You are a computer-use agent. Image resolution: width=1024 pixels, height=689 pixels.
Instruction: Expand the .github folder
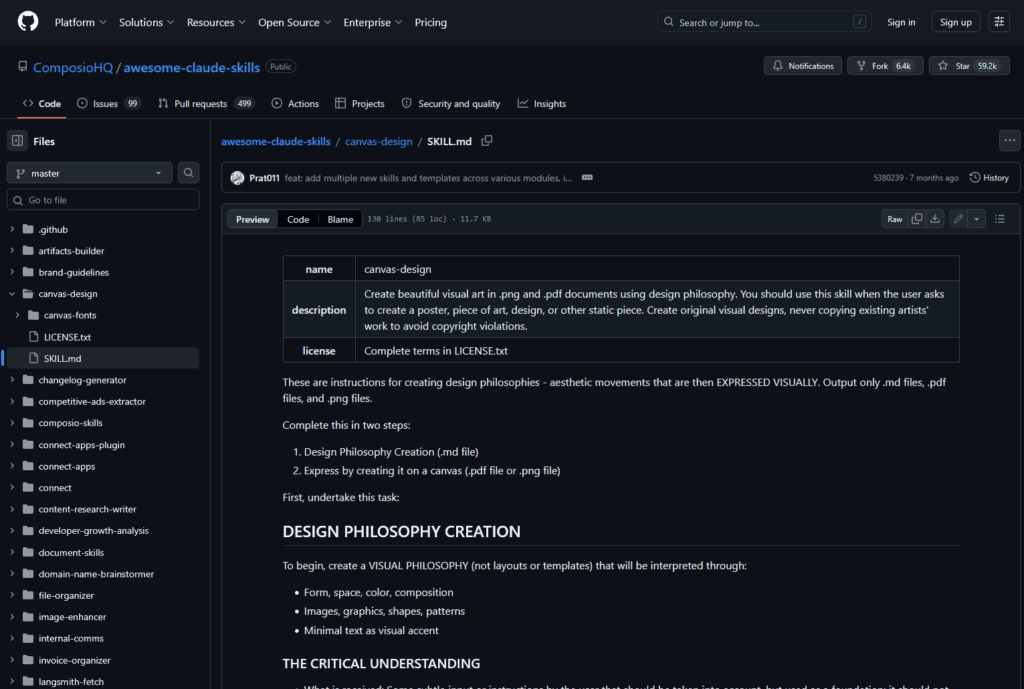click(12, 229)
